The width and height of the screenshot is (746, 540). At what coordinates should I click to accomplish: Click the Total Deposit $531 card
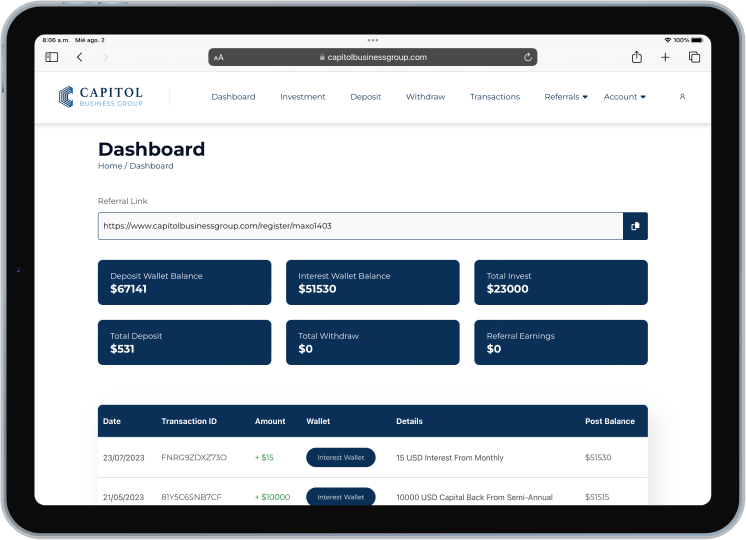point(185,343)
